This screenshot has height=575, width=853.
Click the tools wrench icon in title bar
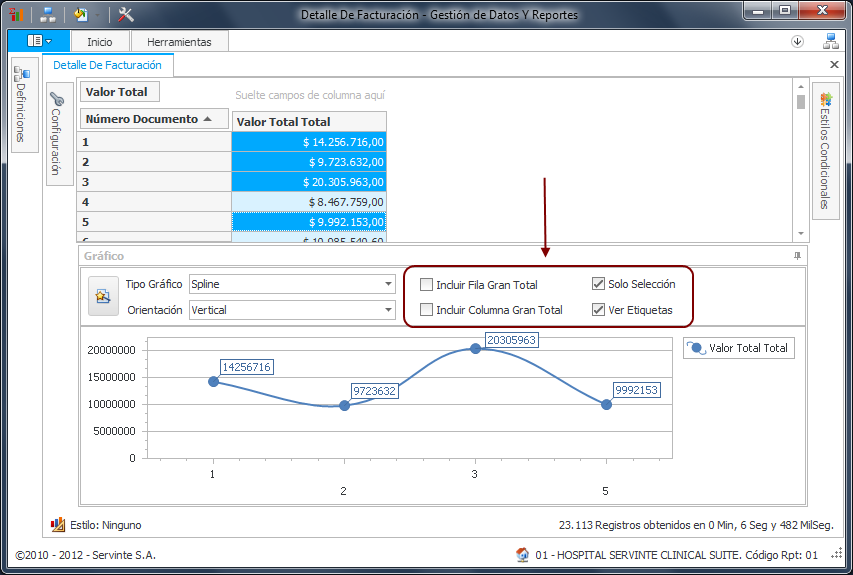125,14
